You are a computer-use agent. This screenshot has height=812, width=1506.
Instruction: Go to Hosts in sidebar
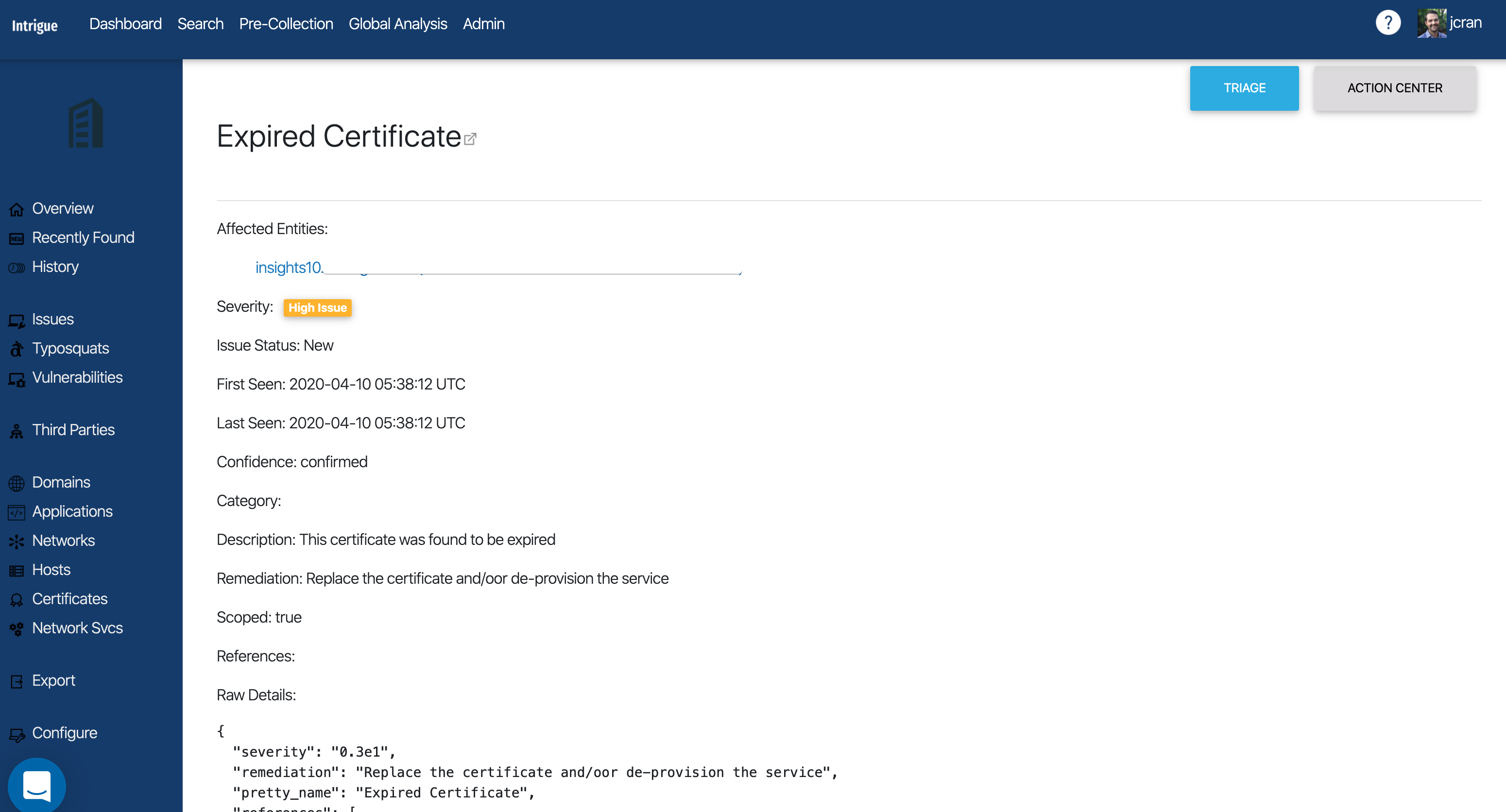[x=51, y=570]
